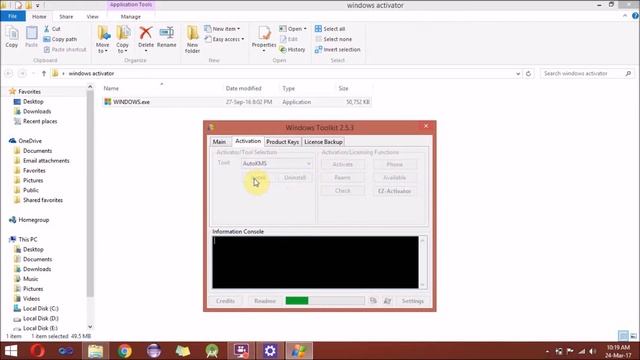The width and height of the screenshot is (640, 360).
Task: Switch to the Home ribbon tab
Action: (39, 17)
